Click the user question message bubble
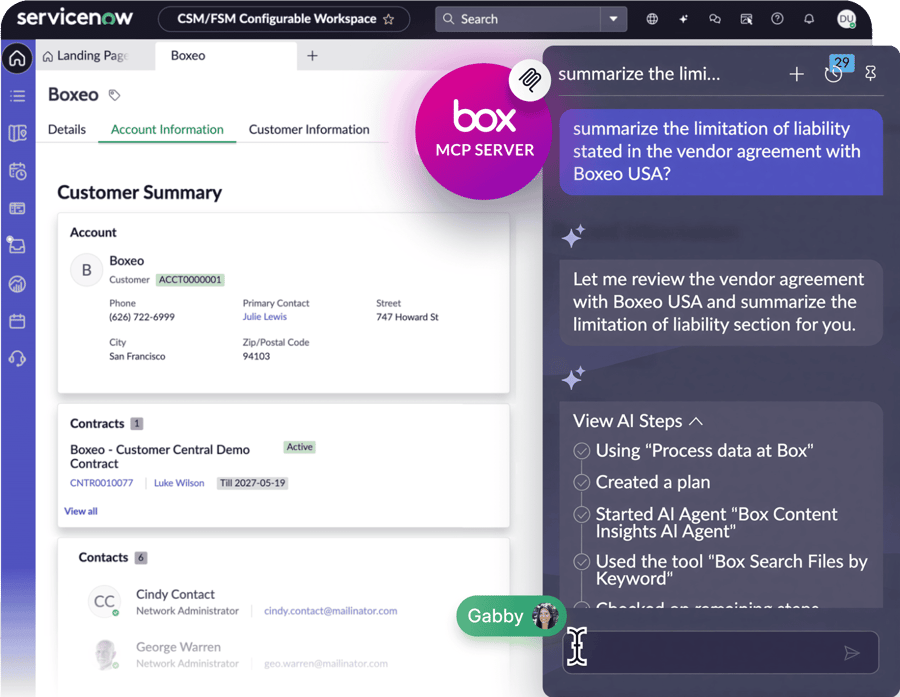Viewport: 900px width, 697px height. pos(721,152)
